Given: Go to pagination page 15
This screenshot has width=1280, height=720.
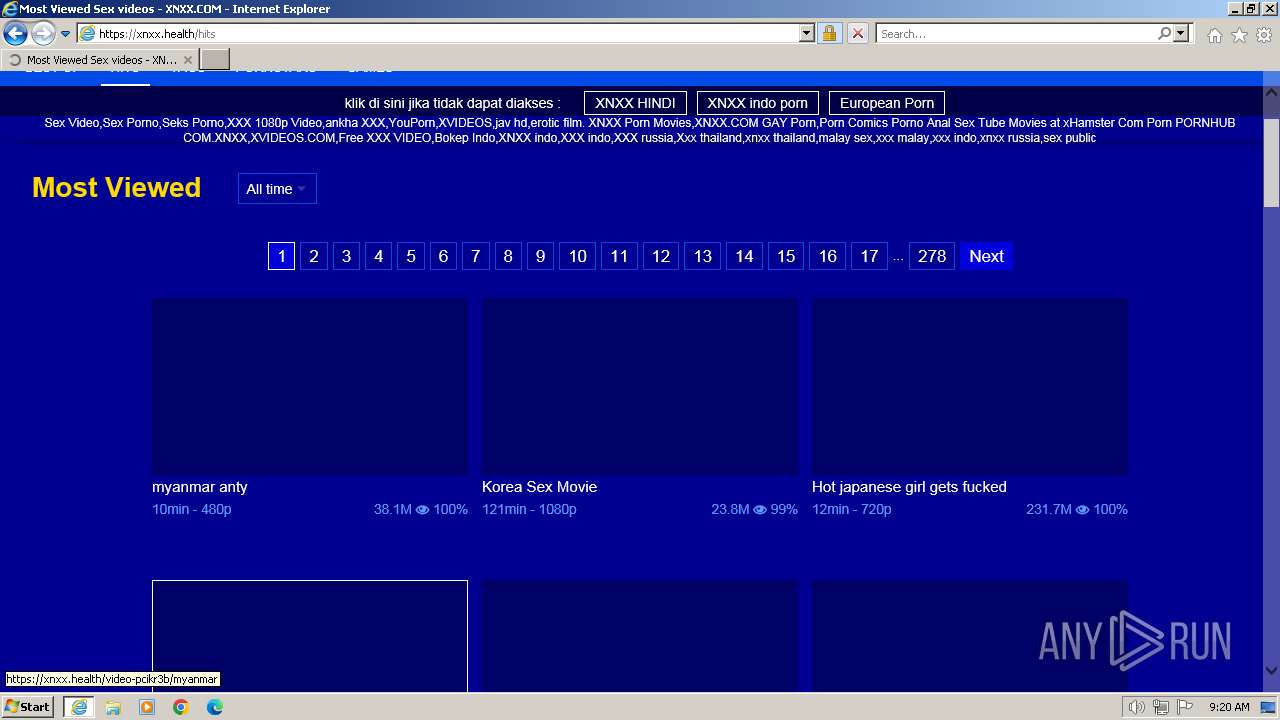Looking at the screenshot, I should [786, 256].
